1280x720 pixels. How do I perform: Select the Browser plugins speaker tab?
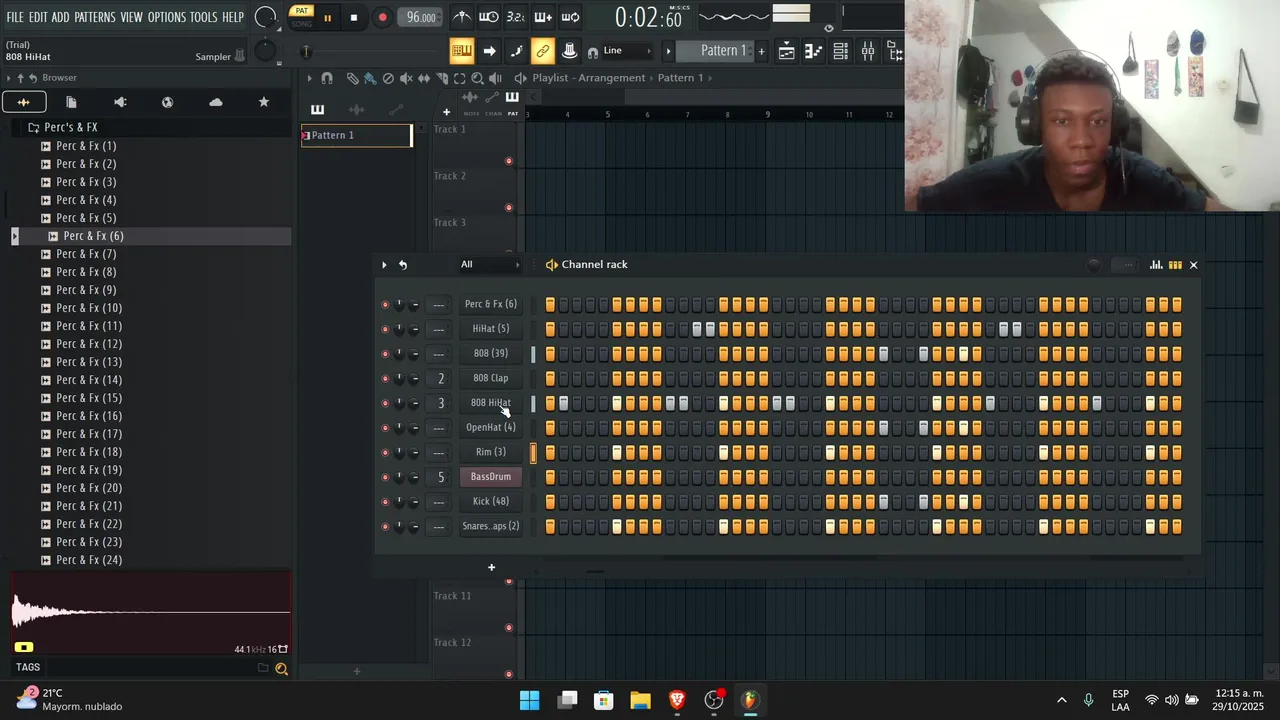(x=120, y=102)
